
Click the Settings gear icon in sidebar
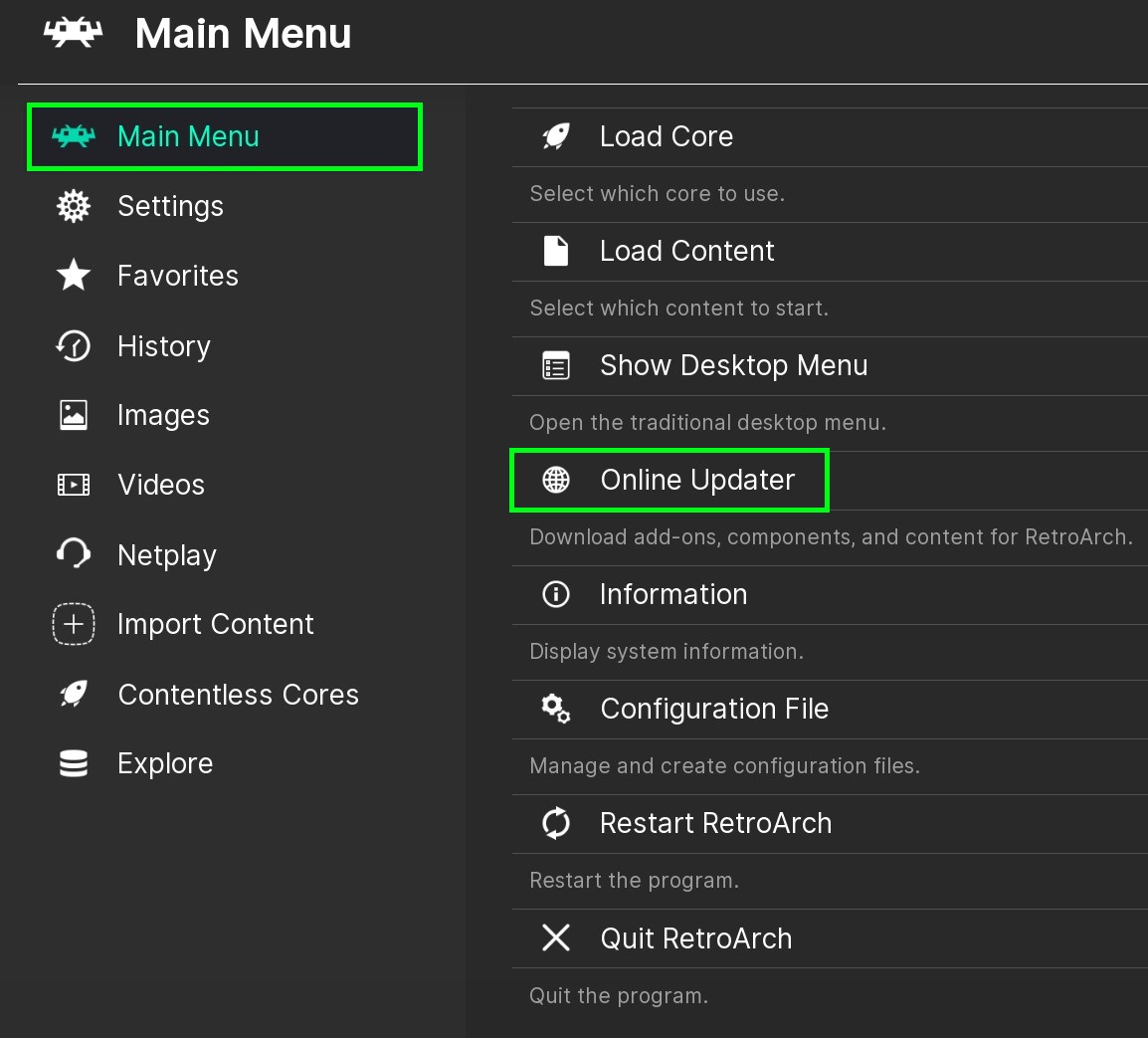pos(74,206)
